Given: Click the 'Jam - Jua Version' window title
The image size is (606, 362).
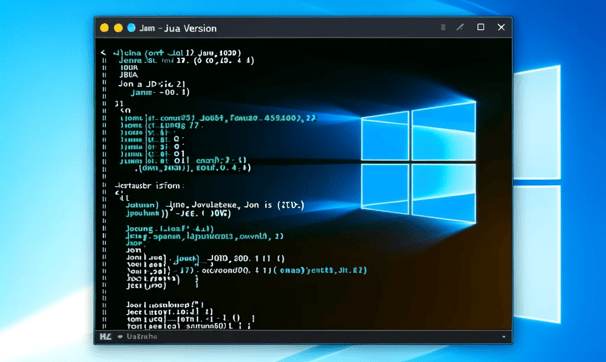Looking at the screenshot, I should (x=178, y=28).
